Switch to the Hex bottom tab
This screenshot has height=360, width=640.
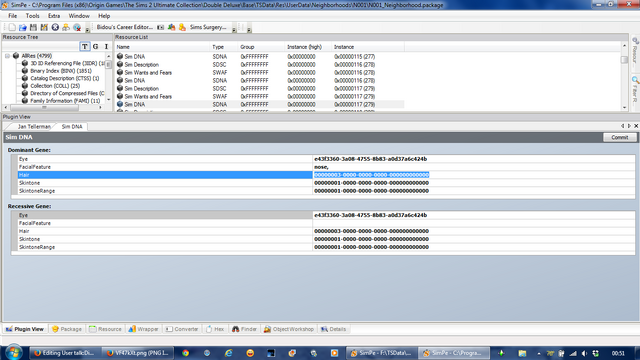(x=215, y=329)
